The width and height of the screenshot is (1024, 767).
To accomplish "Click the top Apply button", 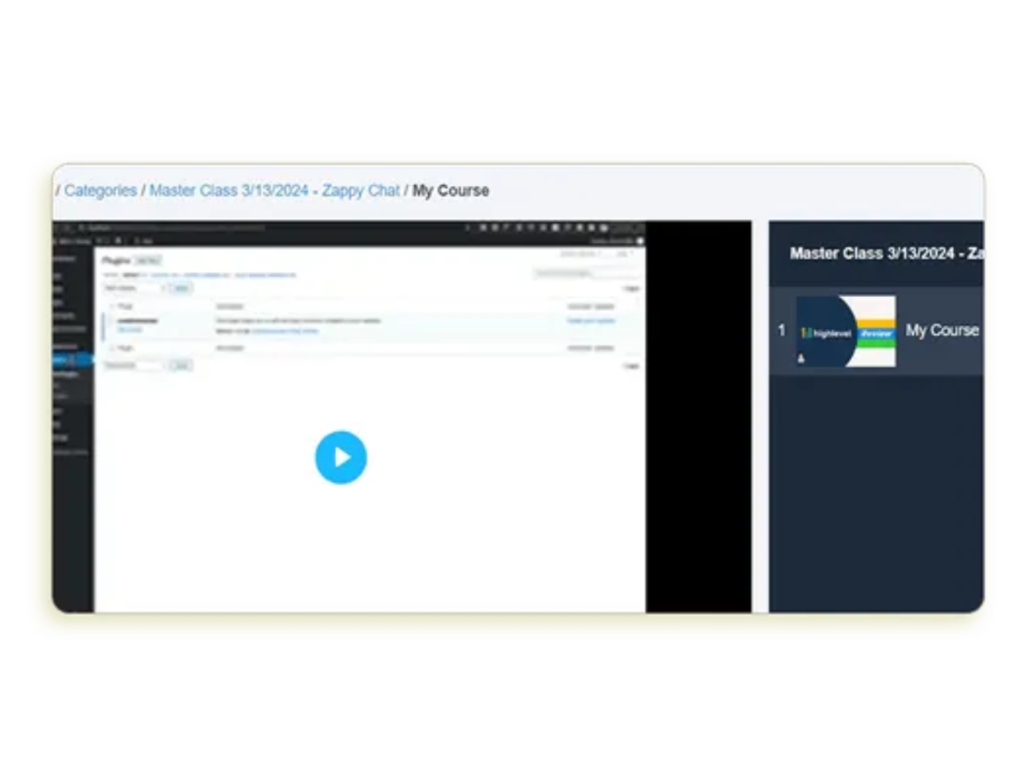I will (x=180, y=288).
